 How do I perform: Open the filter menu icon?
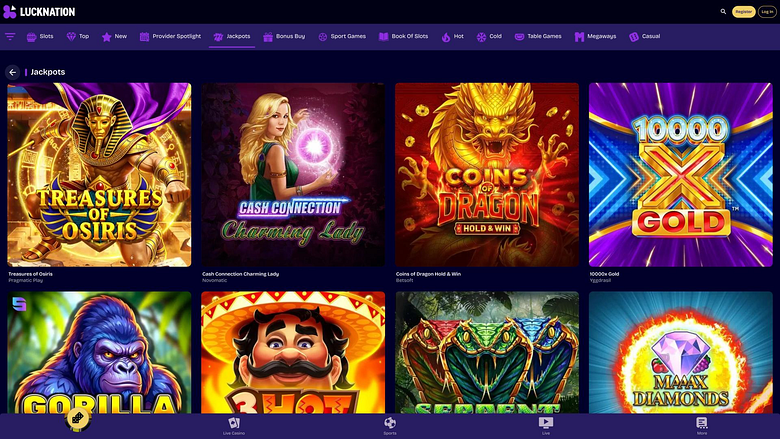click(x=10, y=36)
